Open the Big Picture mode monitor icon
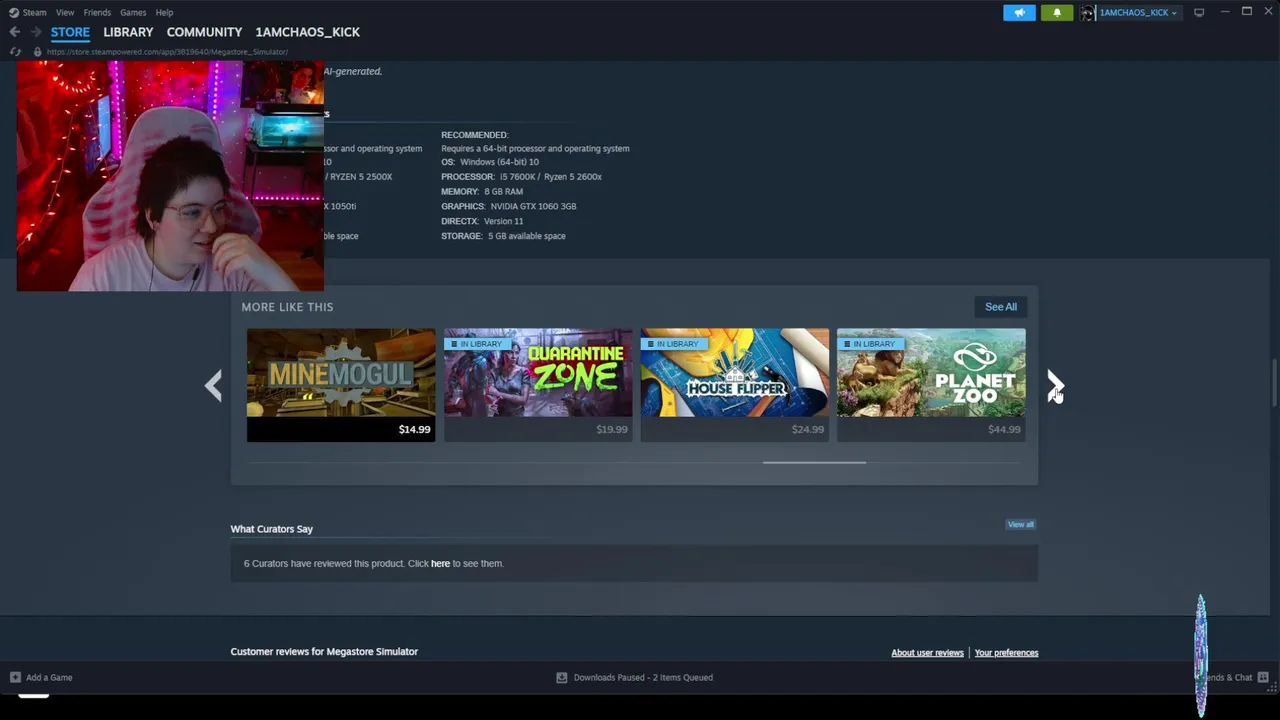Viewport: 1280px width, 720px height. pos(1199,12)
